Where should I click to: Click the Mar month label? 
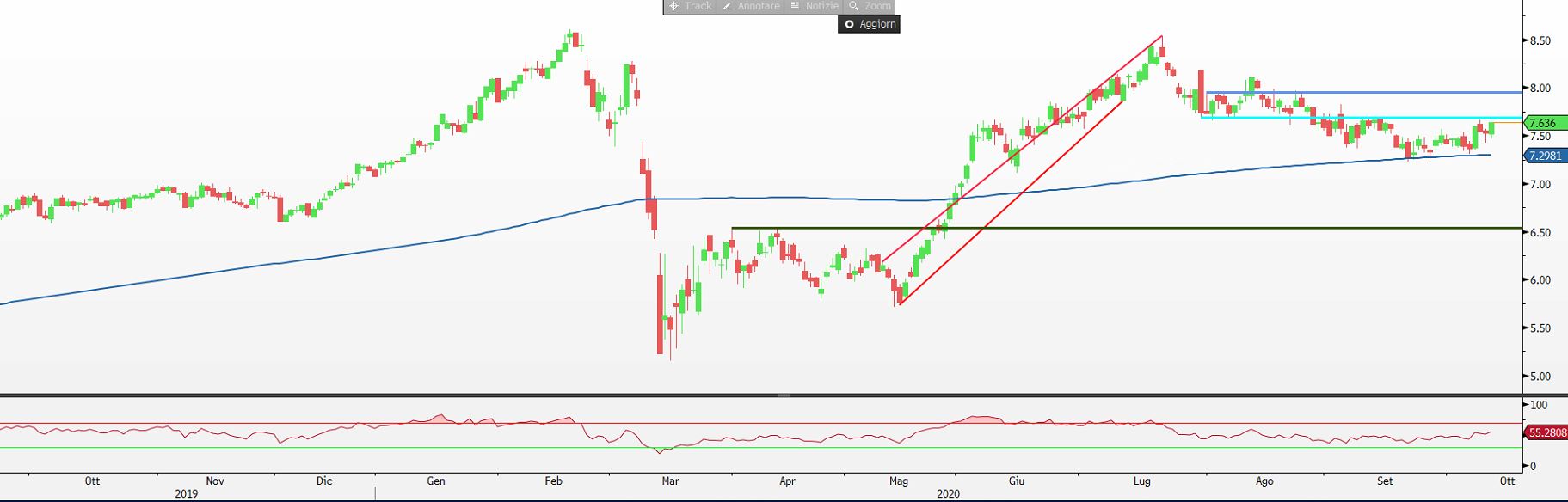tap(670, 481)
